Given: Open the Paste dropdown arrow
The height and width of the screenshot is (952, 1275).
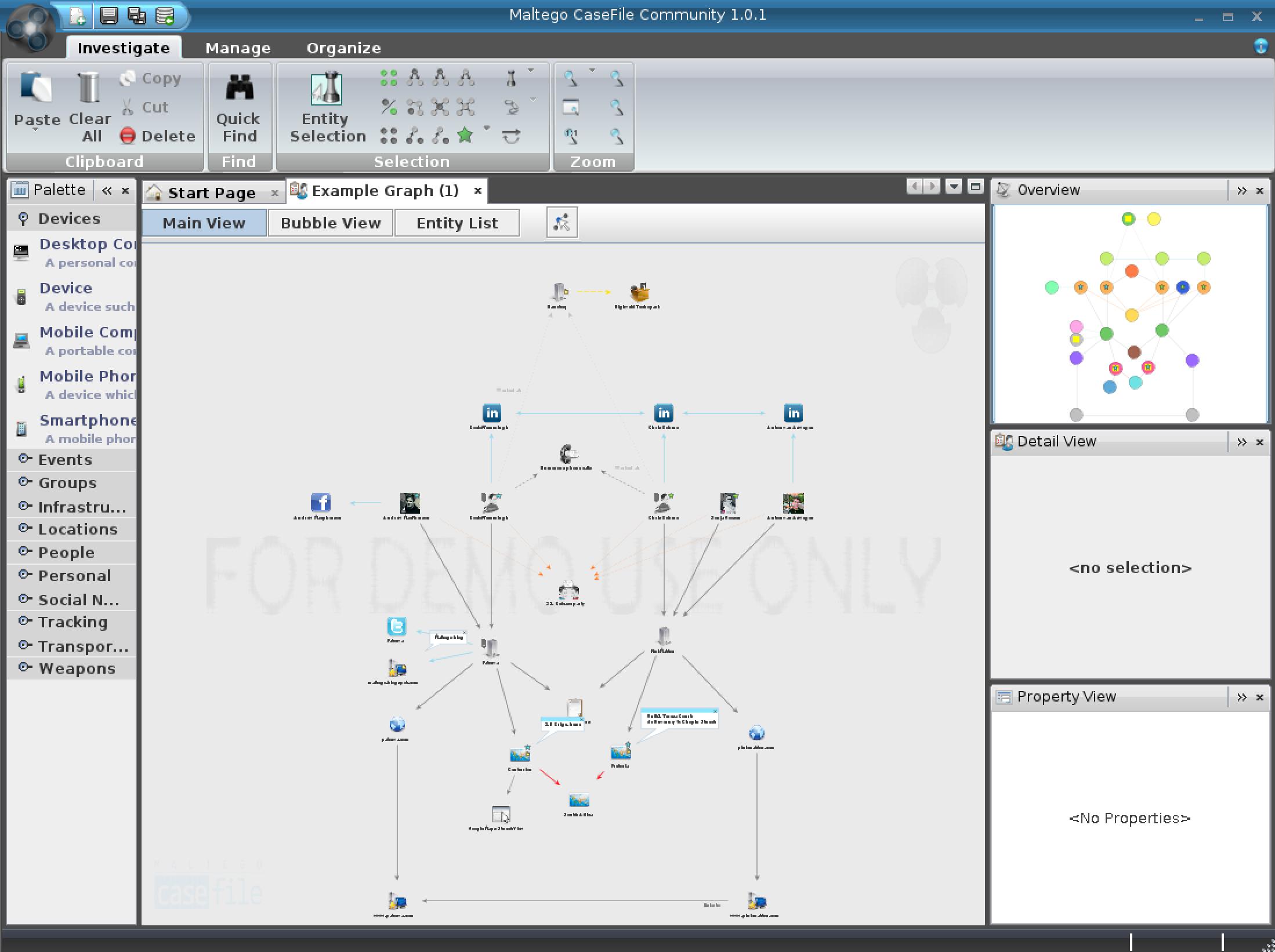Looking at the screenshot, I should [36, 131].
